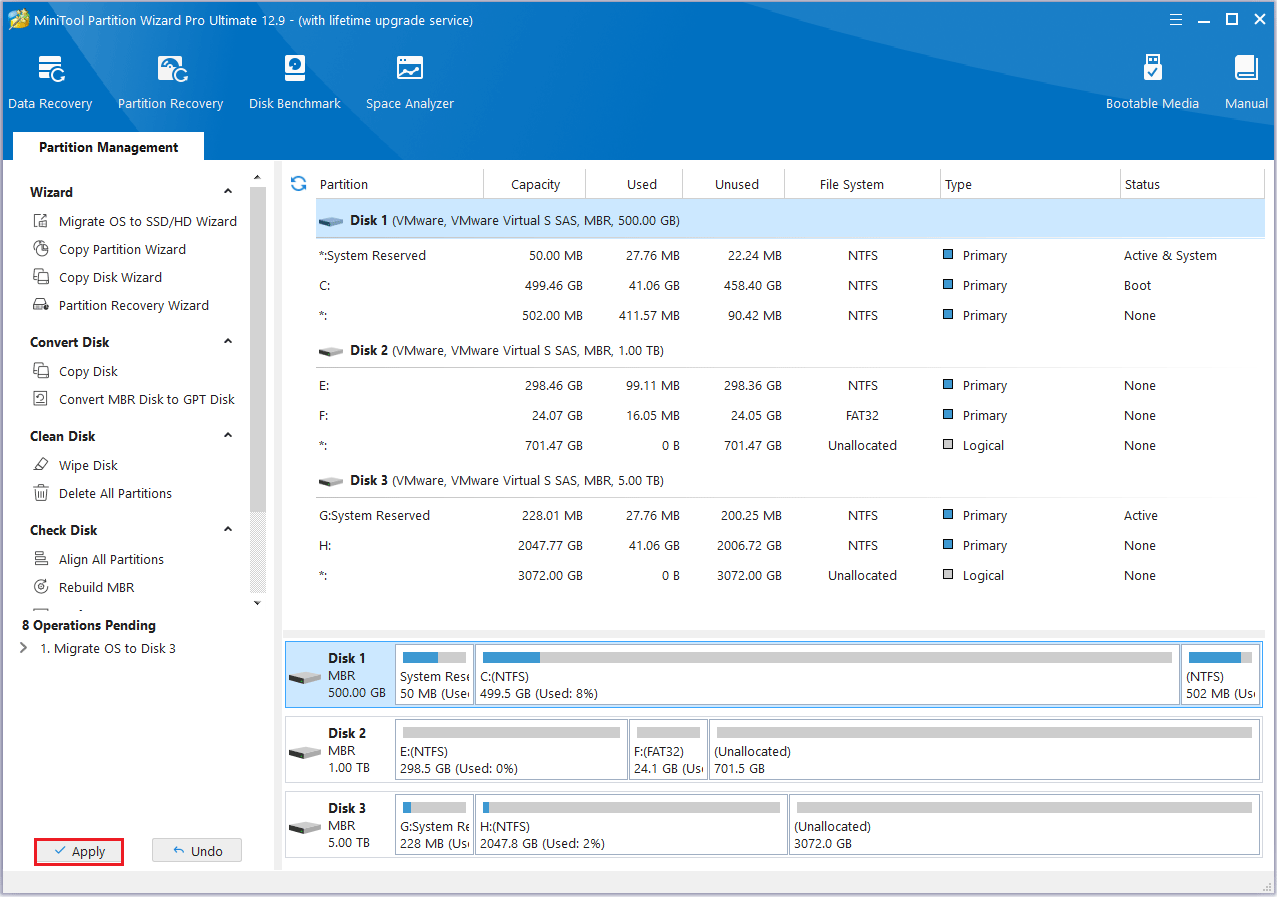Open the Data Recovery tool

click(x=50, y=80)
